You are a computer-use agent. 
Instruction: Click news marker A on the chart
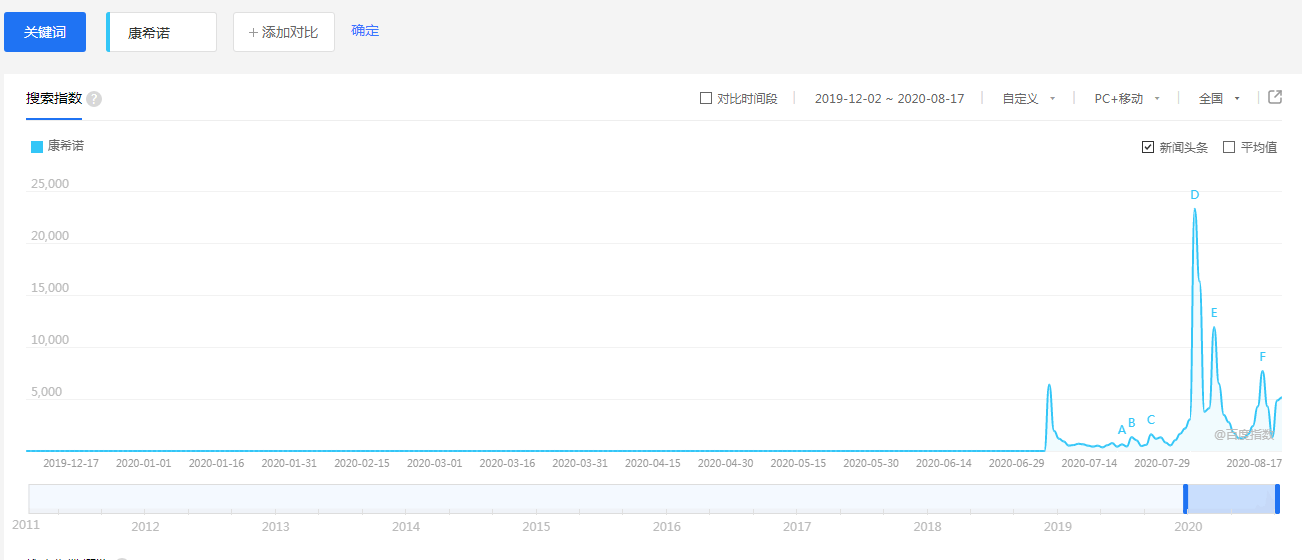(x=1122, y=430)
